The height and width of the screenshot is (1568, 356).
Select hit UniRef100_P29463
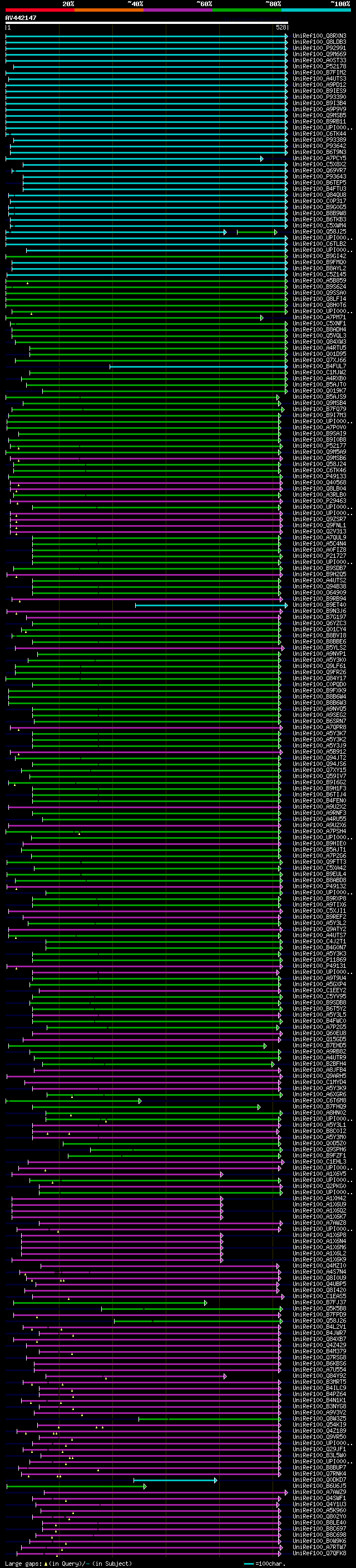[319, 501]
